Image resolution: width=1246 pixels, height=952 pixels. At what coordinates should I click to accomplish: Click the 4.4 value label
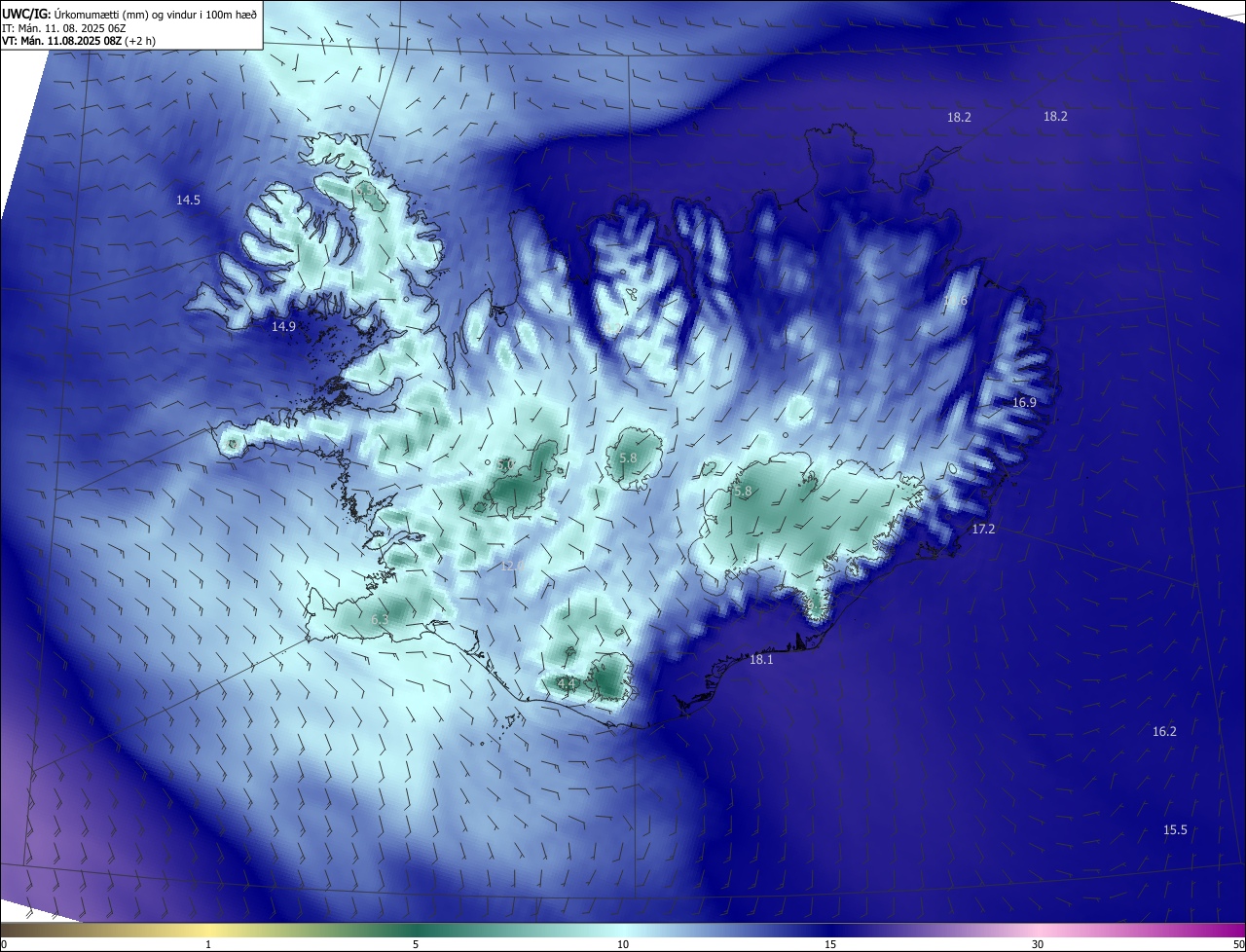[x=567, y=684]
